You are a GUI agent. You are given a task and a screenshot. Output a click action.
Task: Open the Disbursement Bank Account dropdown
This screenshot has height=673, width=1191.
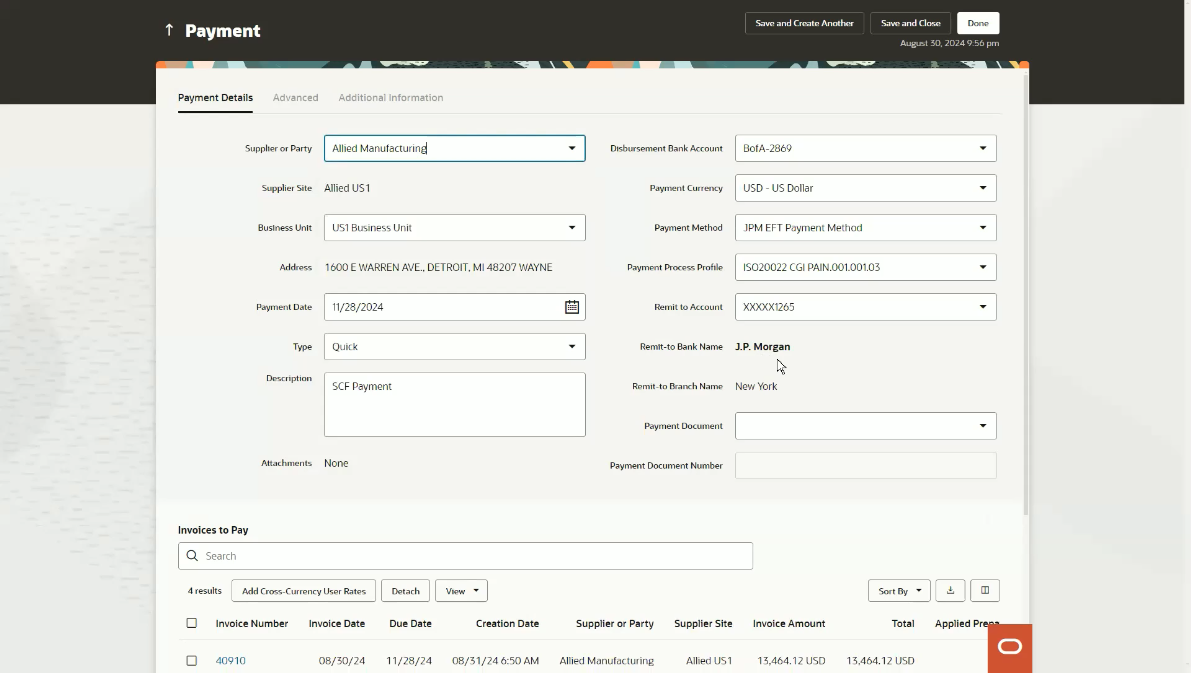click(982, 148)
